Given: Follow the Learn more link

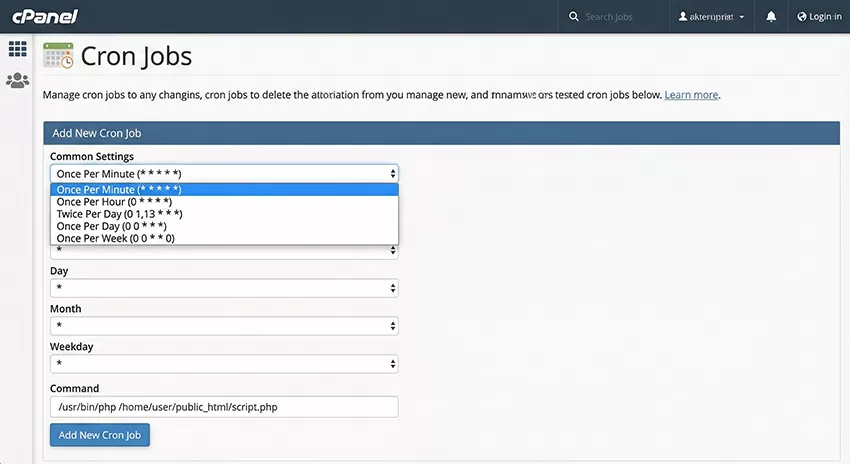Looking at the screenshot, I should pyautogui.click(x=691, y=95).
